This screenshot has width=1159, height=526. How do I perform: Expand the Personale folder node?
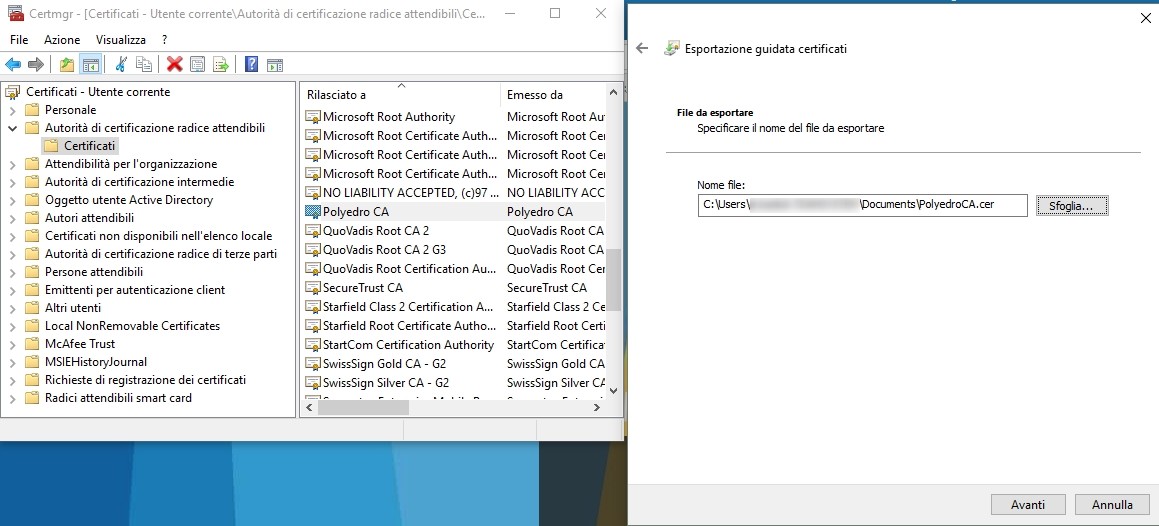pos(12,110)
